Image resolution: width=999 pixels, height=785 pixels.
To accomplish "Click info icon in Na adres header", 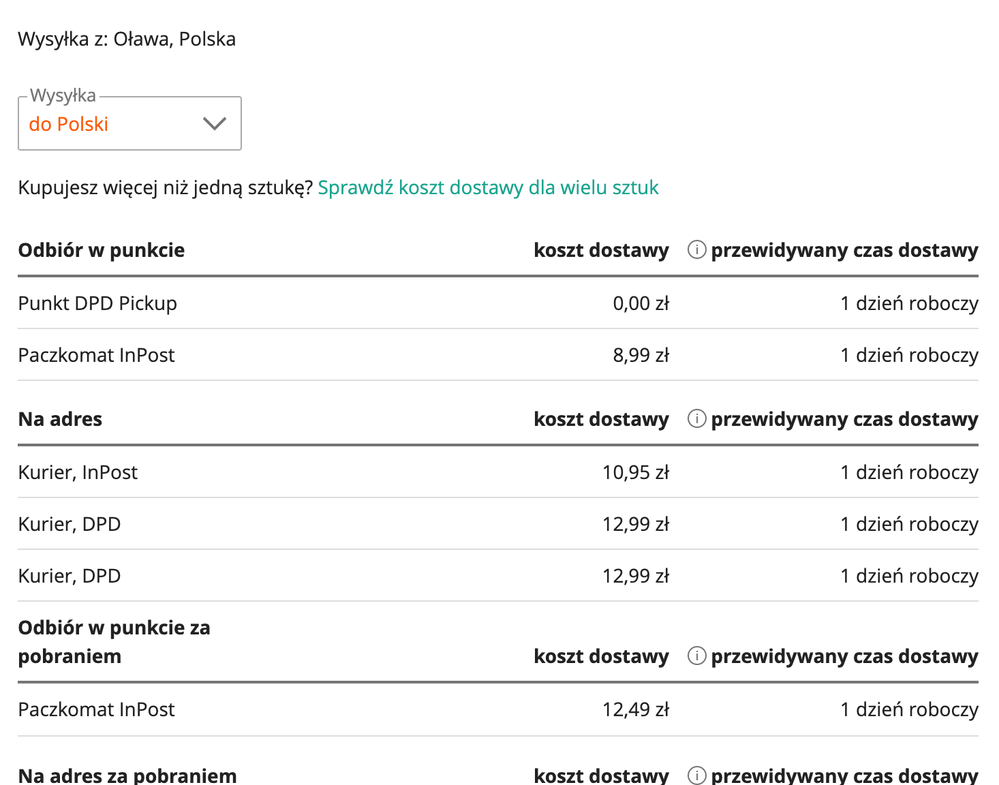I will pos(696,419).
